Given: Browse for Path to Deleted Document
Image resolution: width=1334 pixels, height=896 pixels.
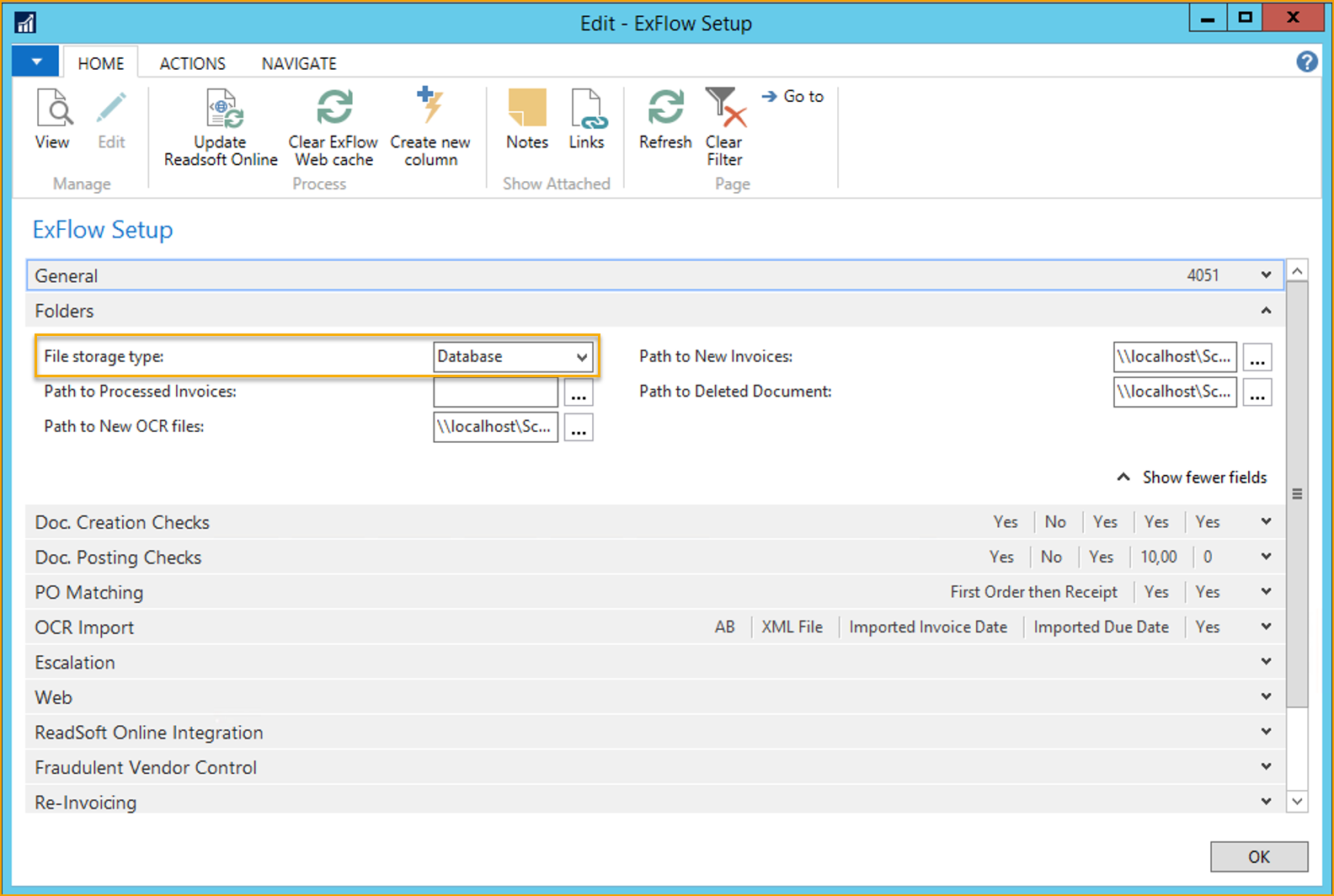Looking at the screenshot, I should tap(1257, 392).
